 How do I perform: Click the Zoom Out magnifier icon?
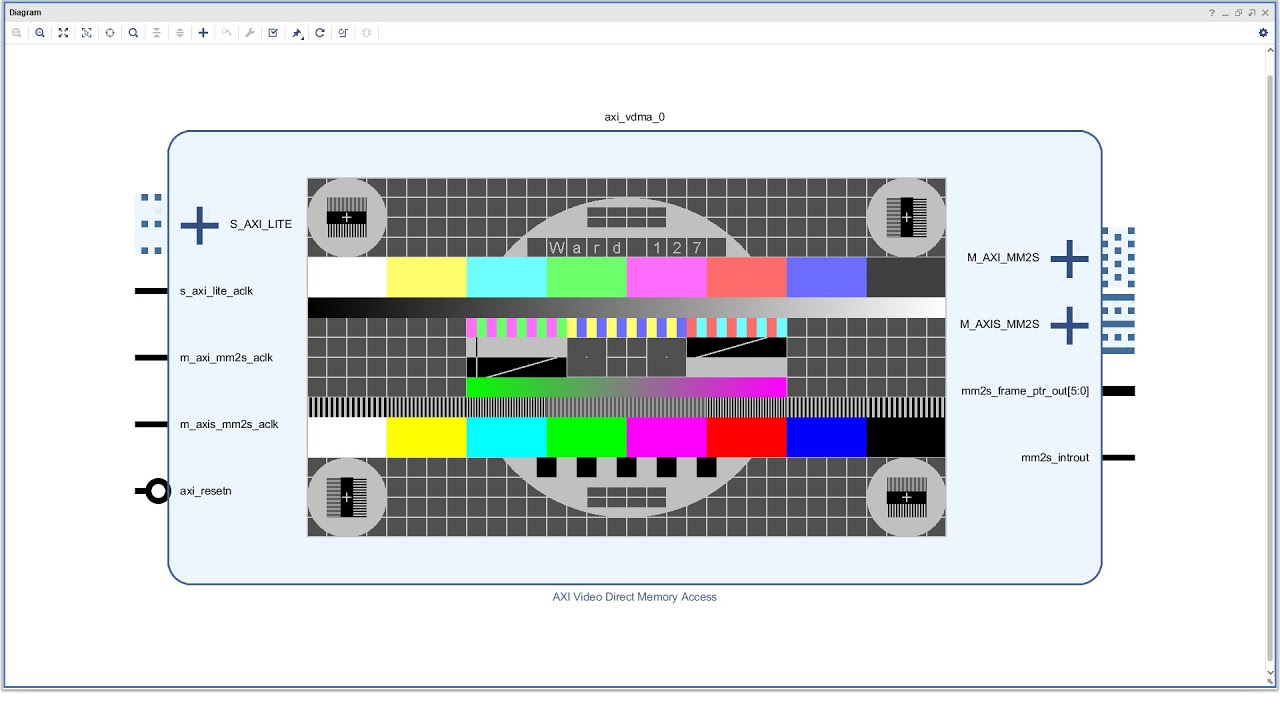(40, 33)
